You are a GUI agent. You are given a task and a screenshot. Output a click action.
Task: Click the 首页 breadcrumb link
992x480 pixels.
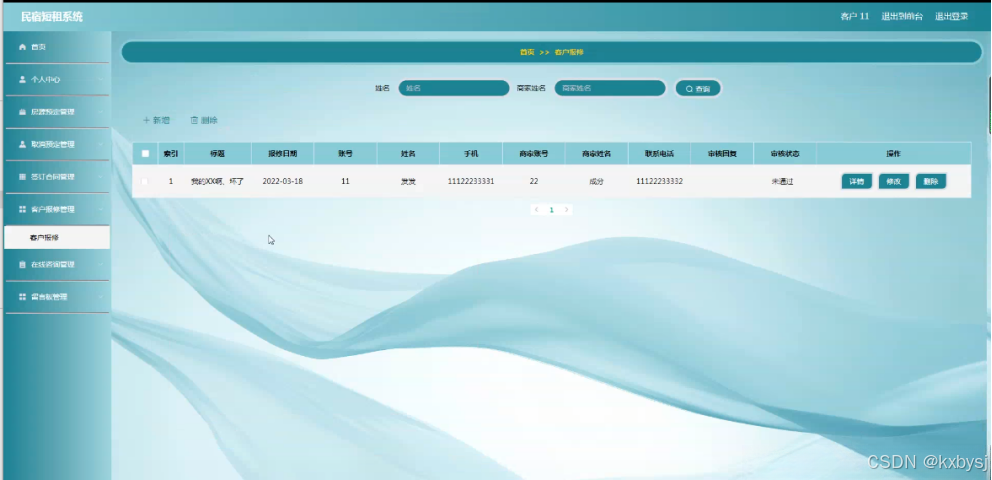click(x=527, y=52)
